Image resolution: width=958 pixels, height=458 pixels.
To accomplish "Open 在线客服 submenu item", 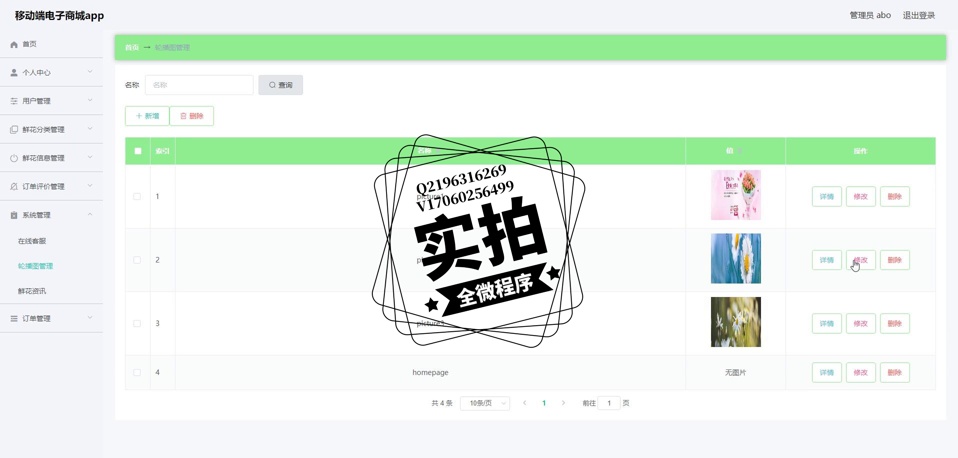I will [x=32, y=241].
